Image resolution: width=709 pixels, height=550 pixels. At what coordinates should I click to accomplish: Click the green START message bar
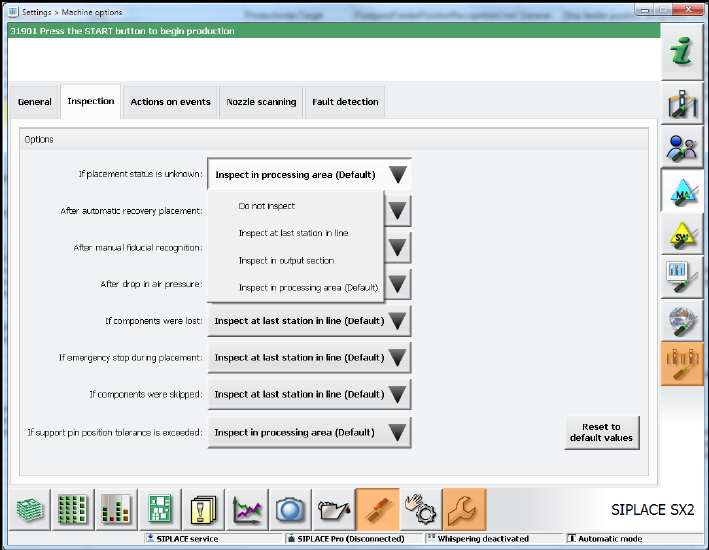click(334, 31)
